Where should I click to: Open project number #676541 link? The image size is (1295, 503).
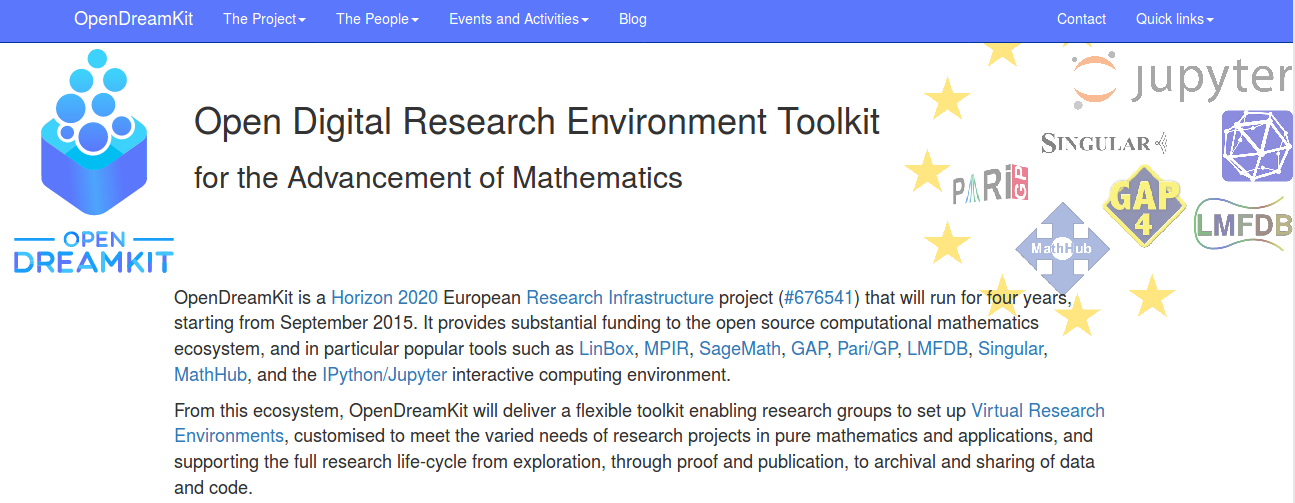(x=819, y=298)
